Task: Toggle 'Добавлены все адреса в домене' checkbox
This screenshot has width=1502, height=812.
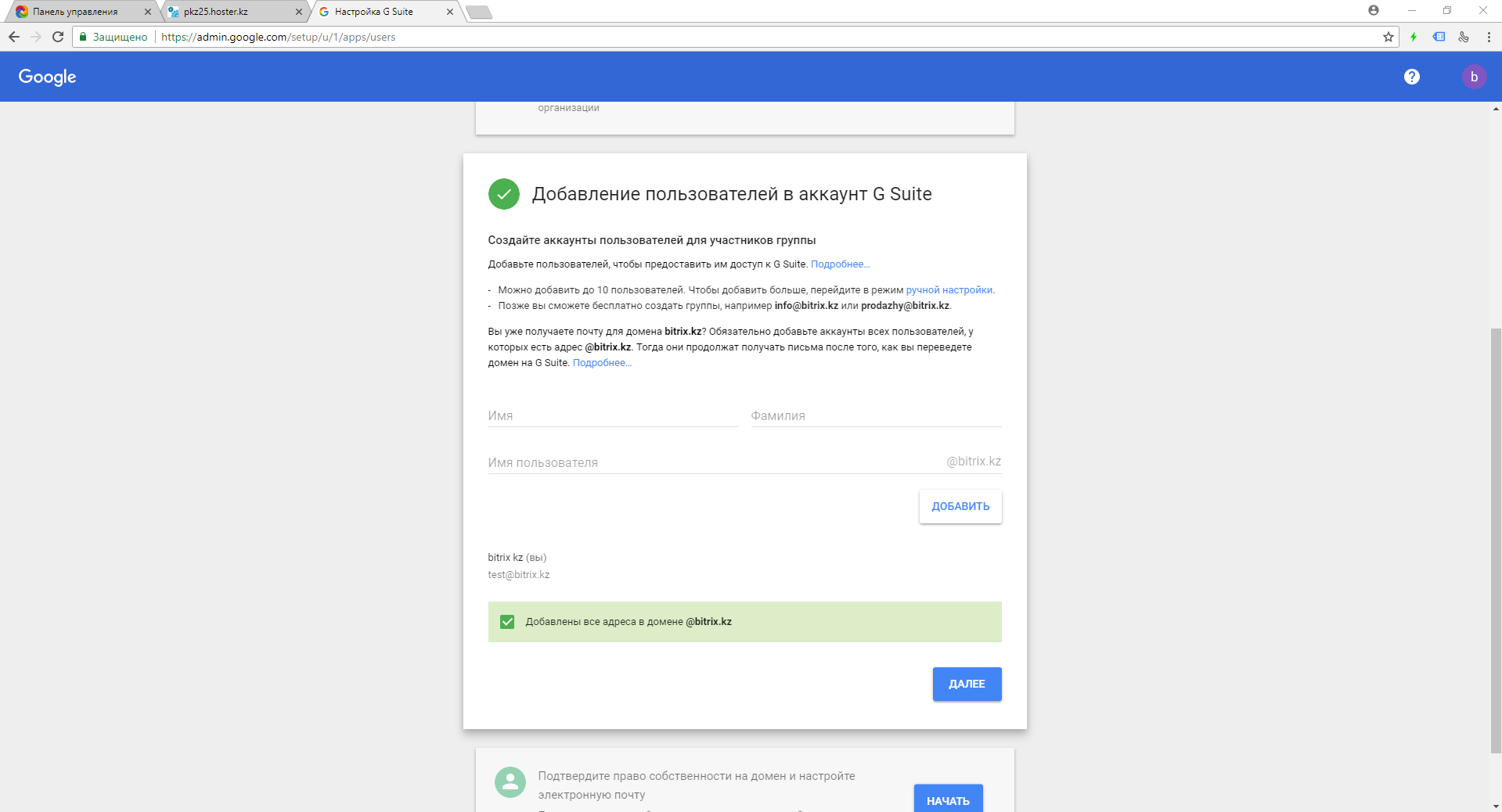Action: point(507,622)
